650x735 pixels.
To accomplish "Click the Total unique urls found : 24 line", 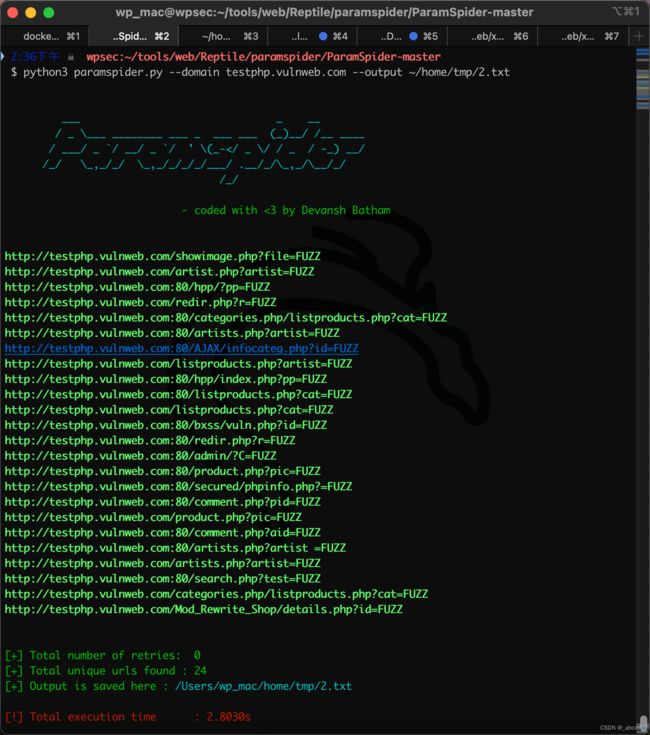I will tap(106, 671).
